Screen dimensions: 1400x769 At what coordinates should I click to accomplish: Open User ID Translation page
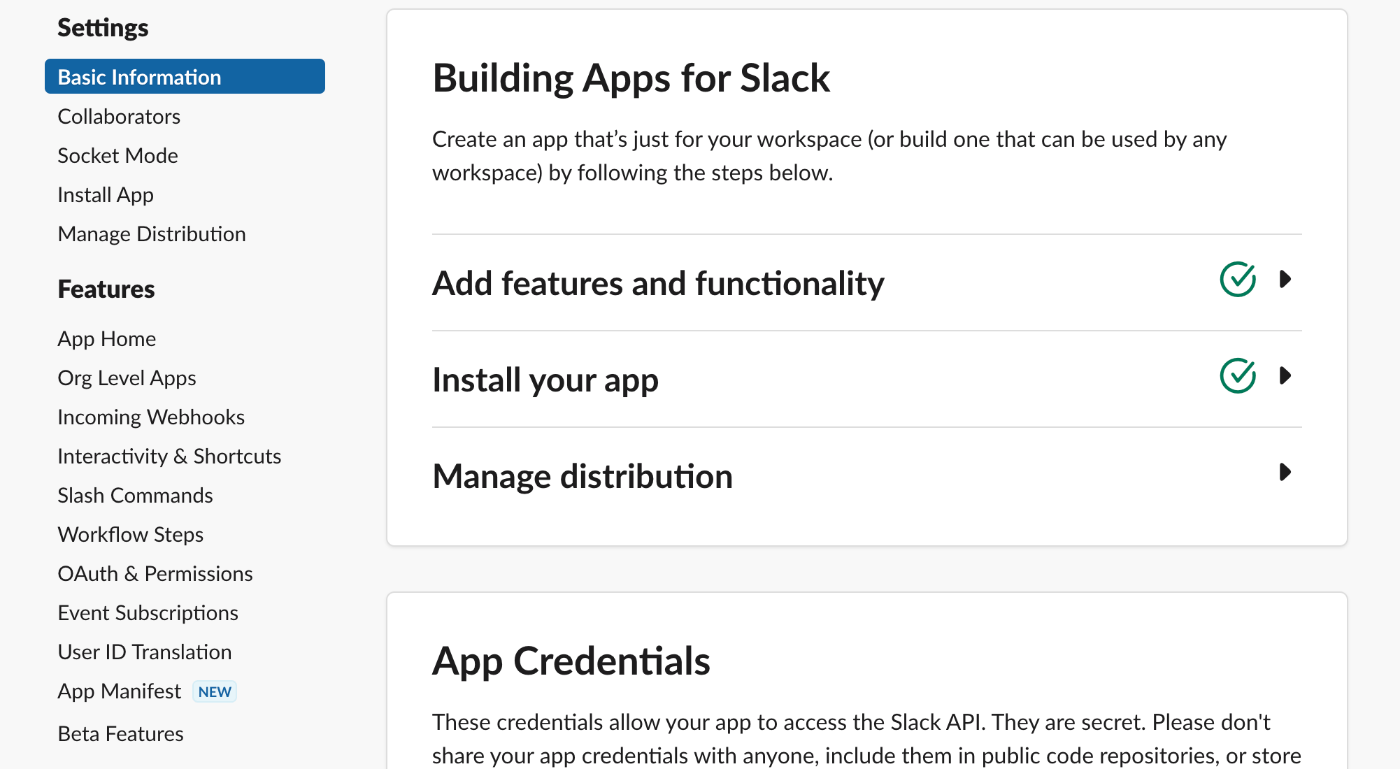click(145, 652)
